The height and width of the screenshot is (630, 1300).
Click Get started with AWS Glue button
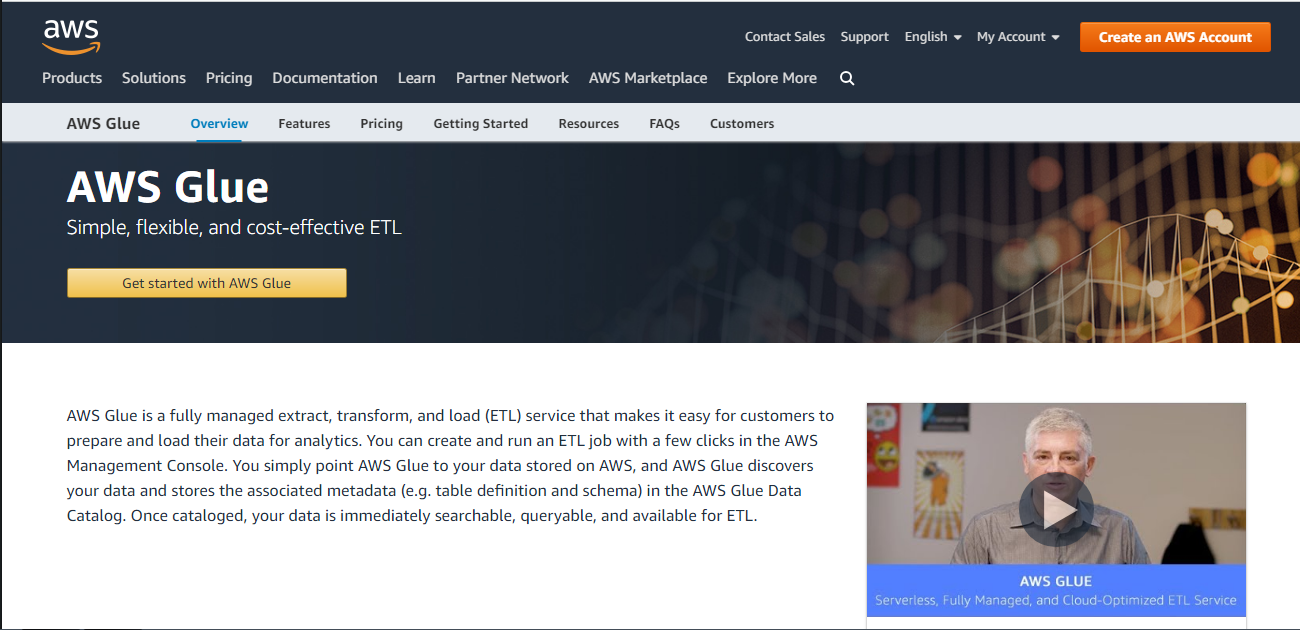[207, 283]
